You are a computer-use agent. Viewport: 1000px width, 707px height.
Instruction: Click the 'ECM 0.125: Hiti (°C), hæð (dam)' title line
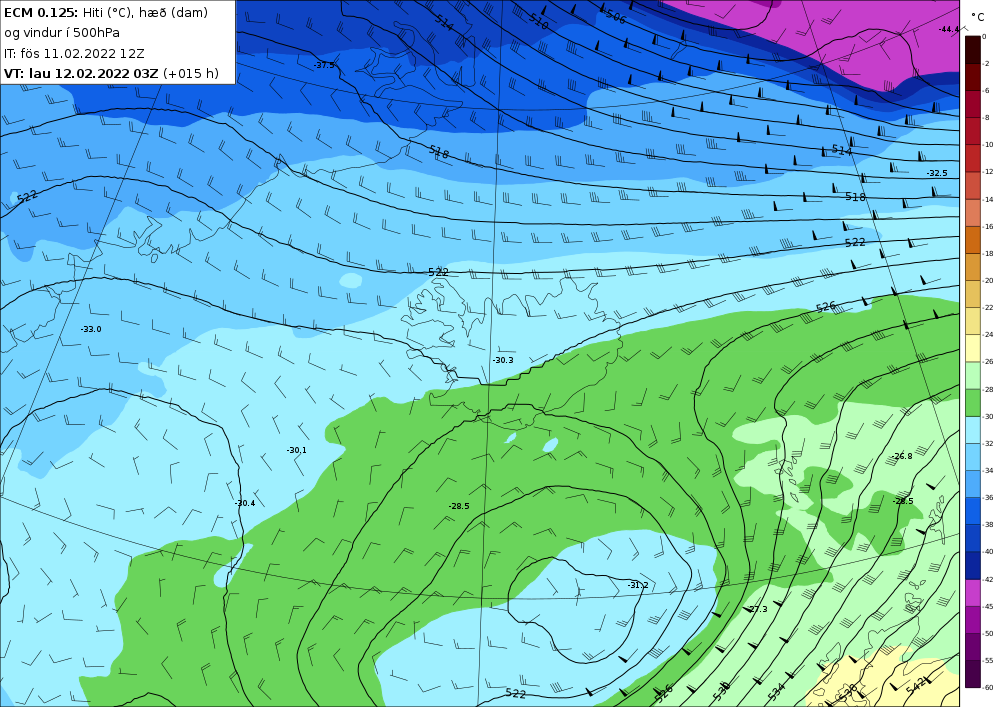[x=106, y=13]
